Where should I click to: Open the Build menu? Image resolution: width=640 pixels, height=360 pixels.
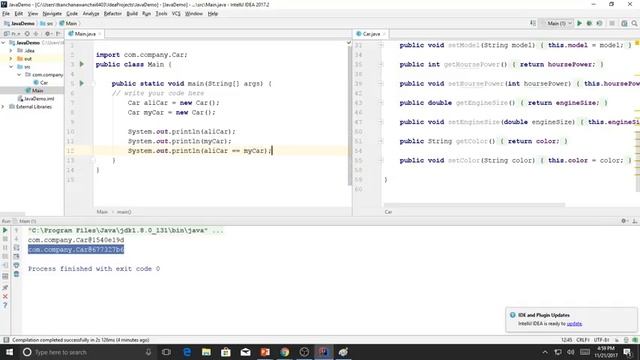tap(132, 13)
